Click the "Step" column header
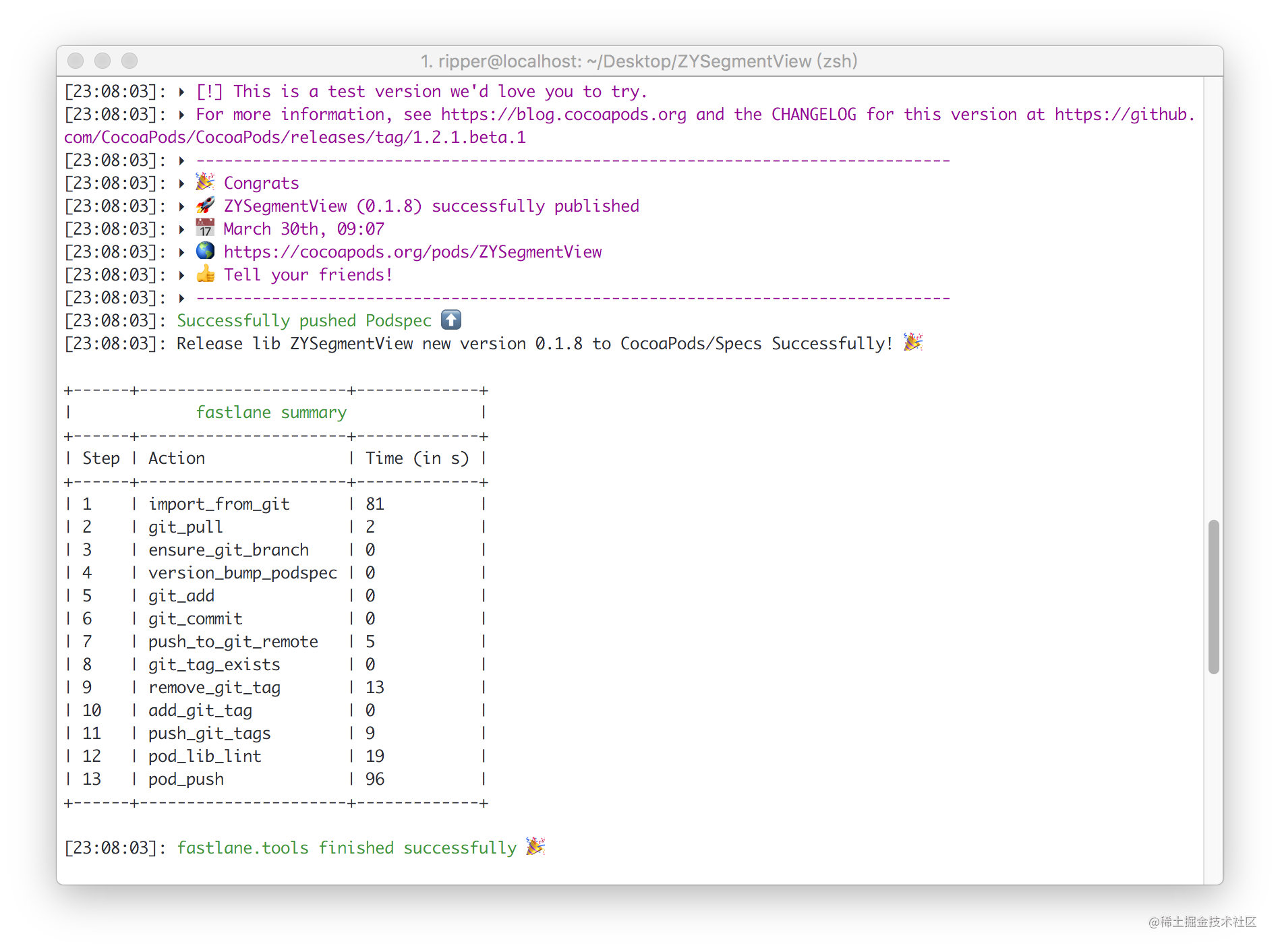The image size is (1280, 952). coord(101,458)
